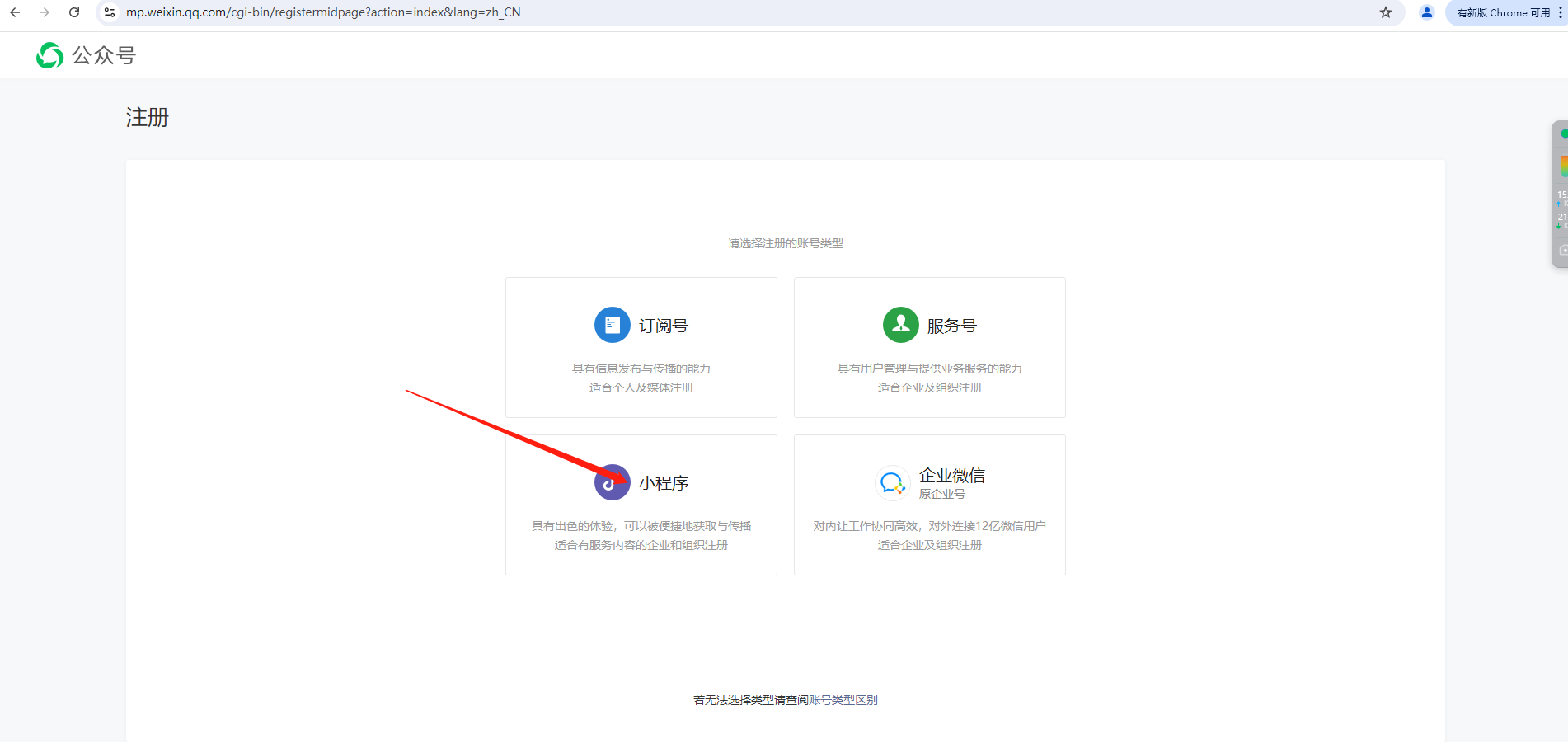The image size is (1568, 742).
Task: Click the camera icon on side widget
Action: 1562,250
